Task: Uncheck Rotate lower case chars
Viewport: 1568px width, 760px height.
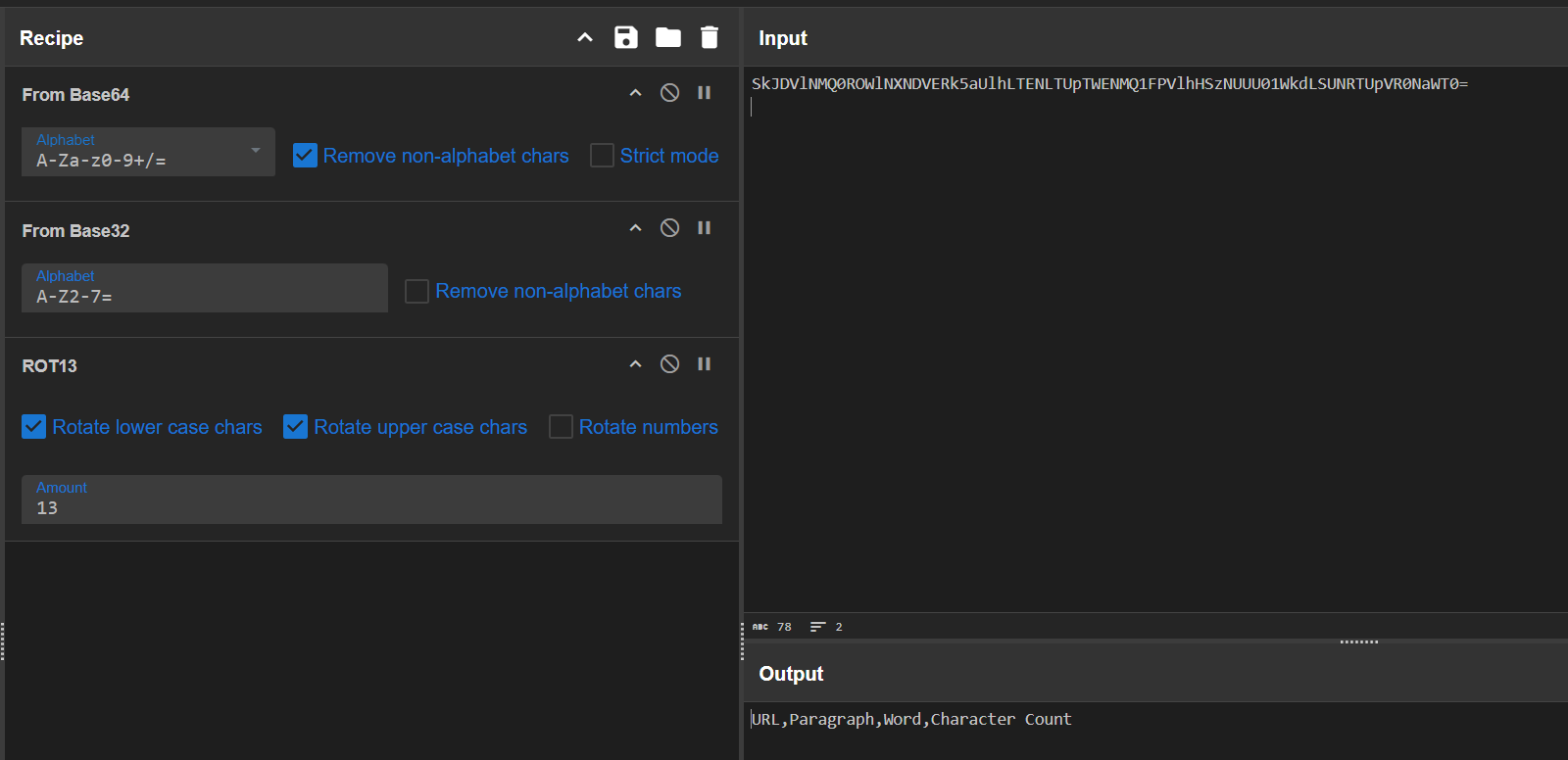Action: (34, 427)
